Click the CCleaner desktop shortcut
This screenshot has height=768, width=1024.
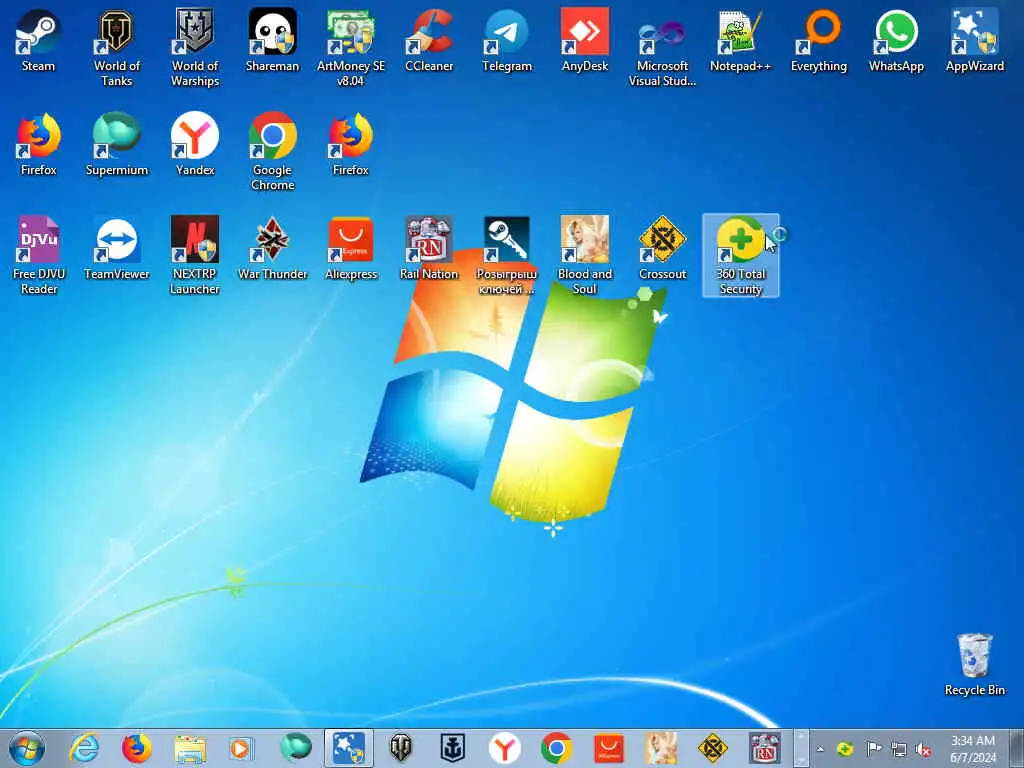coord(428,41)
